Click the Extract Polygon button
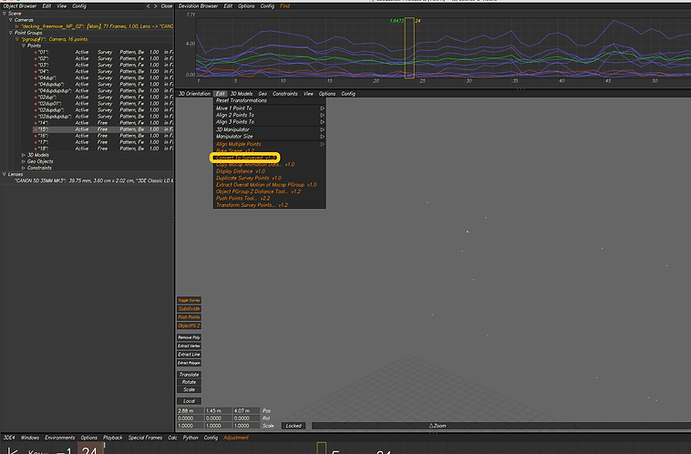Screen dimensions: 691x454 [189, 363]
